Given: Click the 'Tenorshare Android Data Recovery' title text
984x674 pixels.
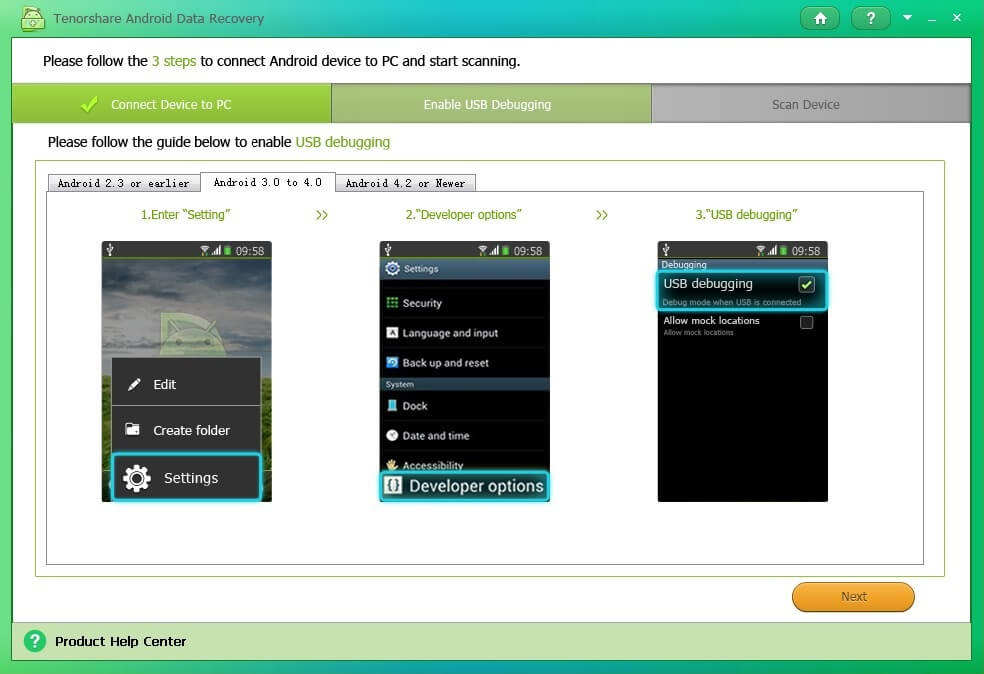Looking at the screenshot, I should [x=159, y=18].
